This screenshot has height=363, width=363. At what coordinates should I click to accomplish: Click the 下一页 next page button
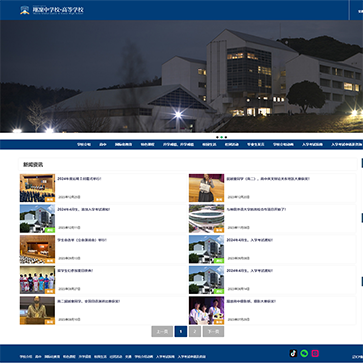[x=213, y=331]
